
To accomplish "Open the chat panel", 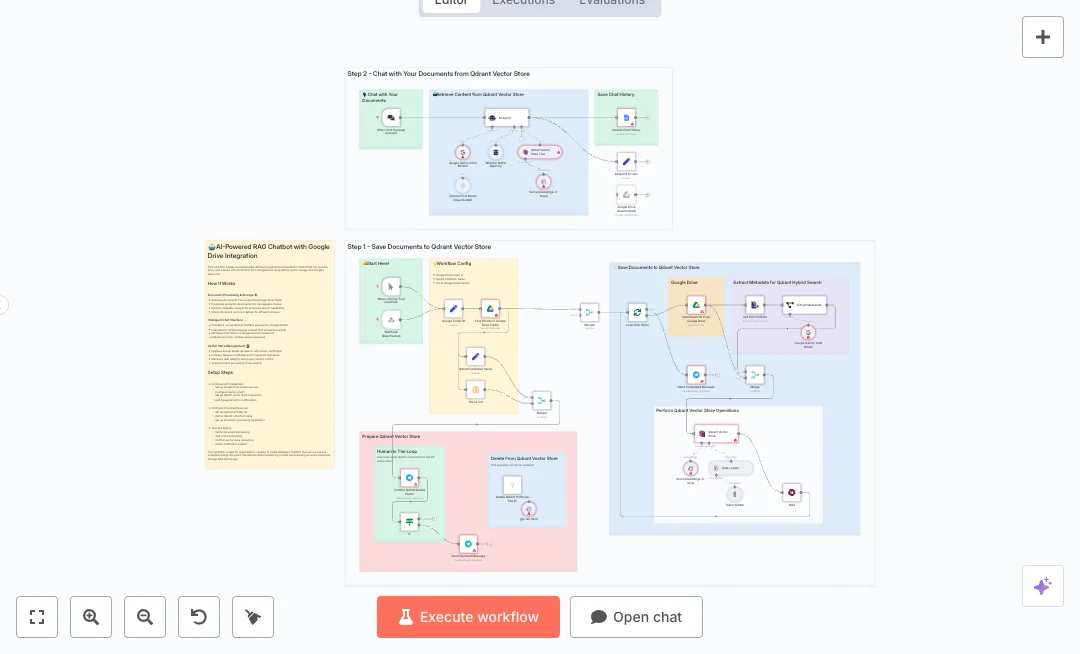I will [636, 617].
